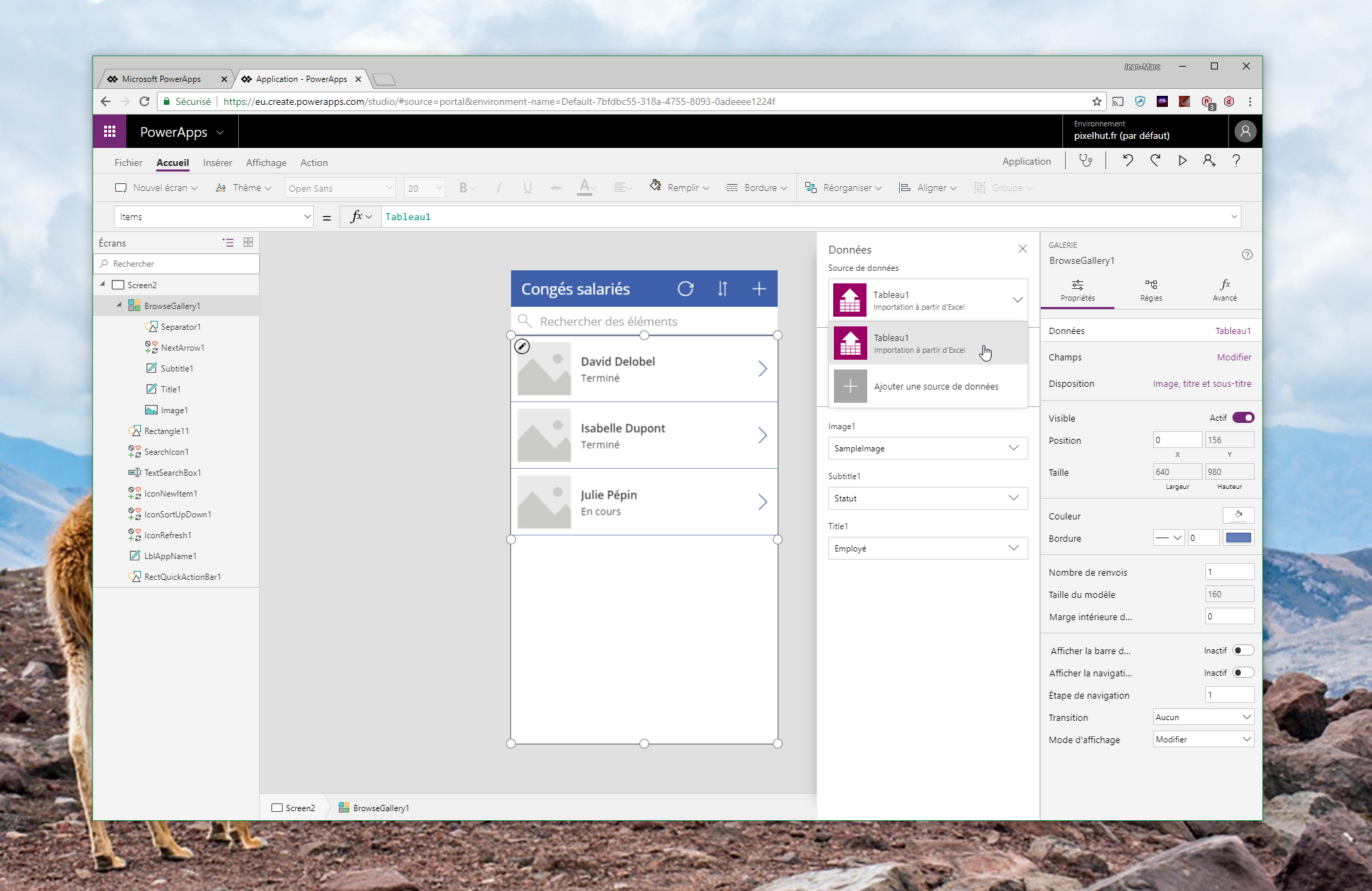The width and height of the screenshot is (1372, 891).
Task: Open the help question mark icon
Action: point(1236,161)
